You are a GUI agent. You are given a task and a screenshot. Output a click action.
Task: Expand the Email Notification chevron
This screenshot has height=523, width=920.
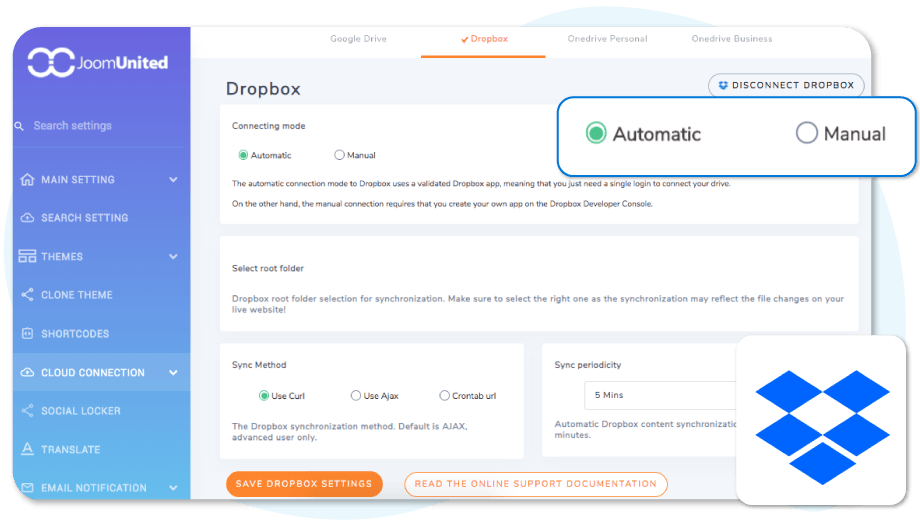click(x=173, y=488)
